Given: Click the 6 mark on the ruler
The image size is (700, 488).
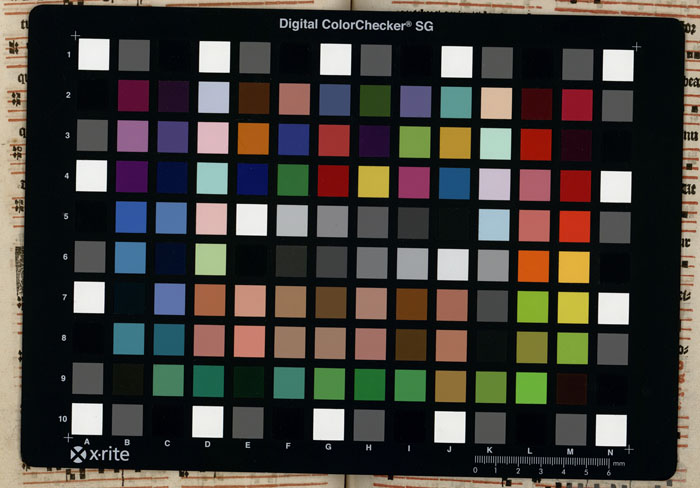Looking at the screenshot, I should click(x=608, y=472).
